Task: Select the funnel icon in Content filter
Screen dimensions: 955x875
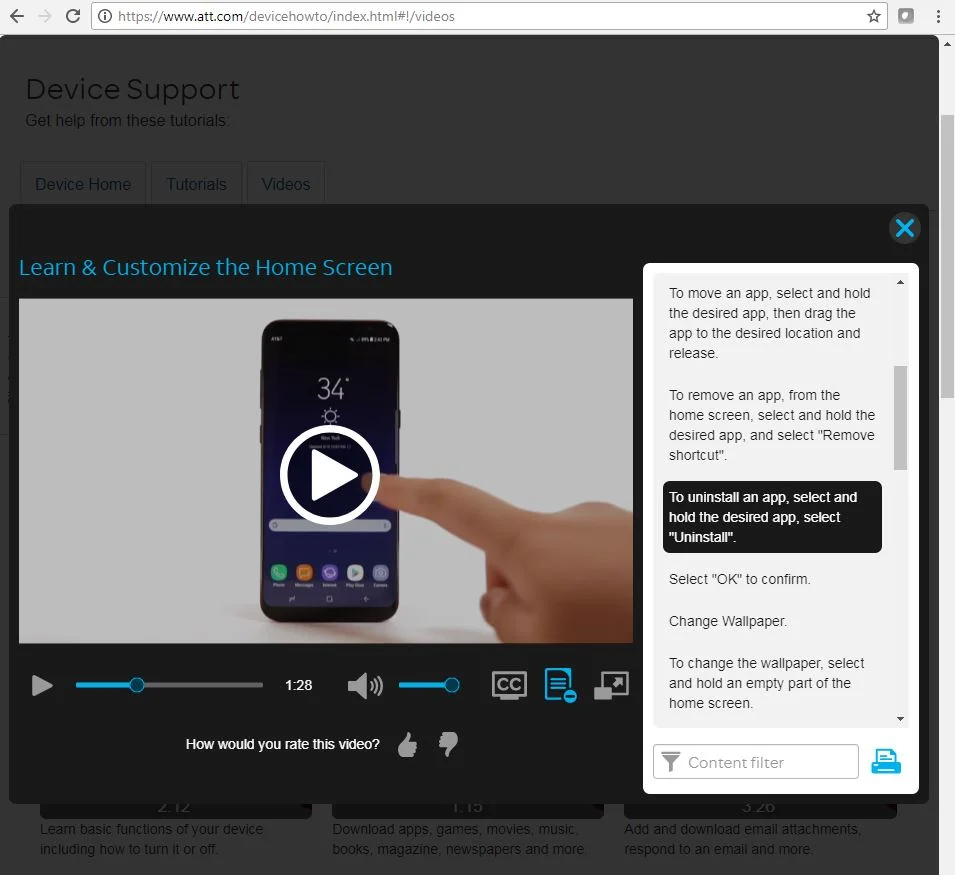Action: coord(670,762)
